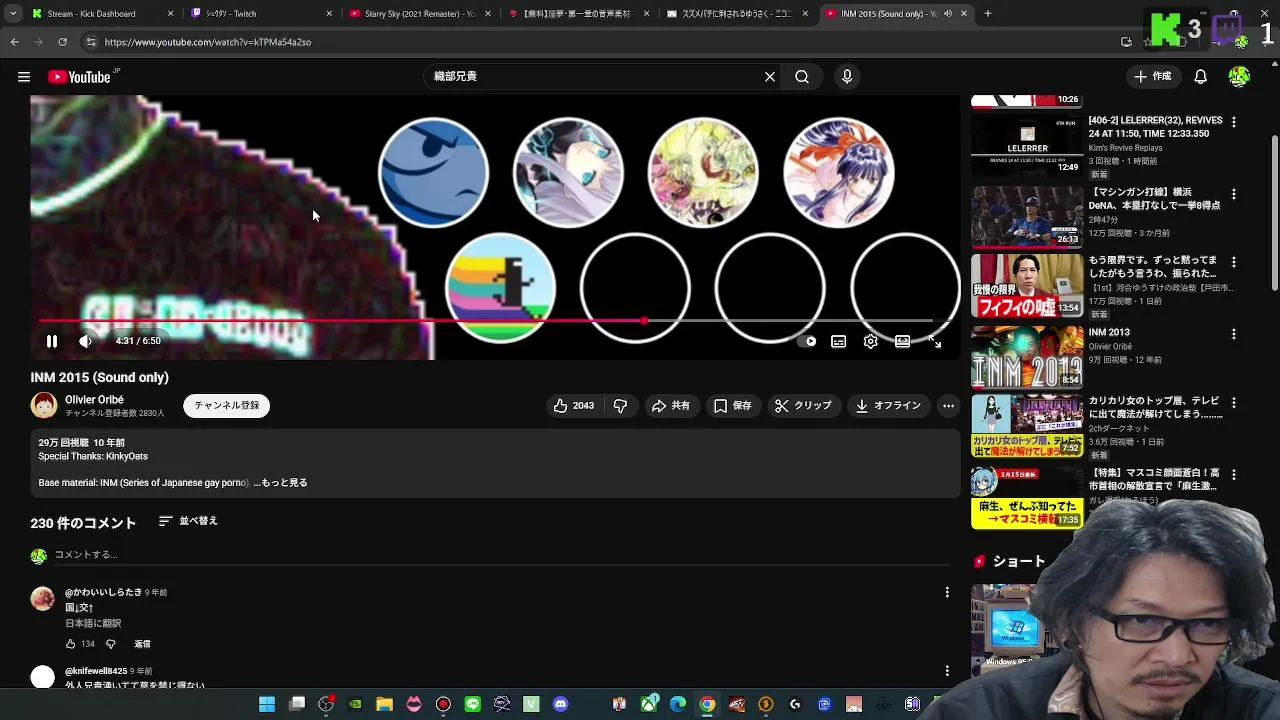The height and width of the screenshot is (720, 1280).
Task: Open Discord from the taskbar
Action: pyautogui.click(x=560, y=705)
